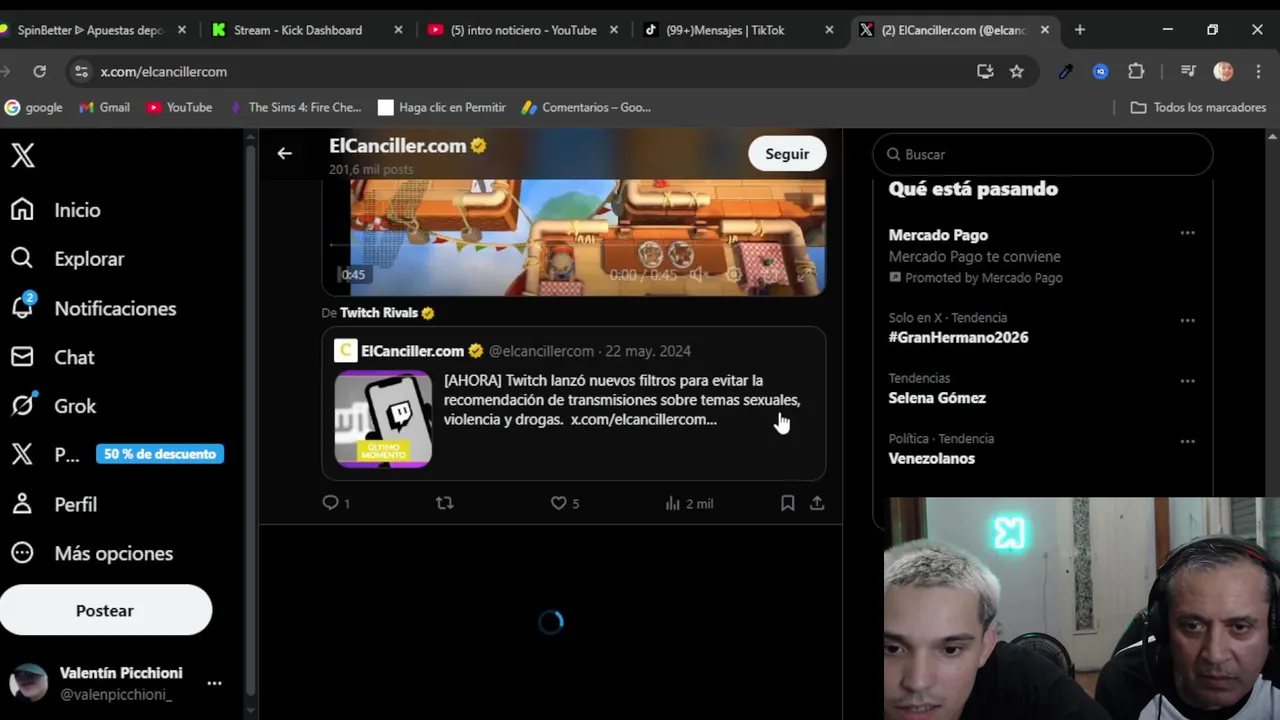Close the TikTok Mensajes tab

(829, 30)
